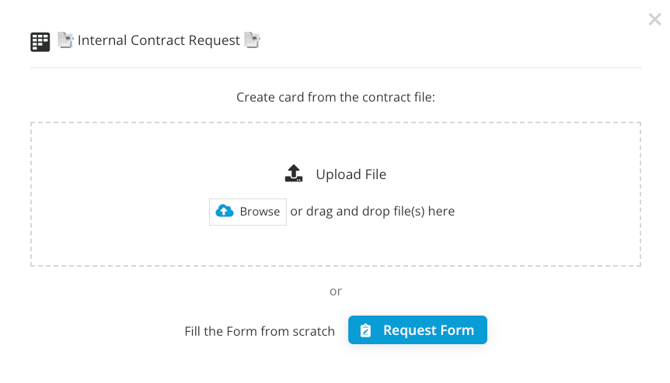Click the upload tray arrow icon
670x383 pixels.
click(294, 174)
